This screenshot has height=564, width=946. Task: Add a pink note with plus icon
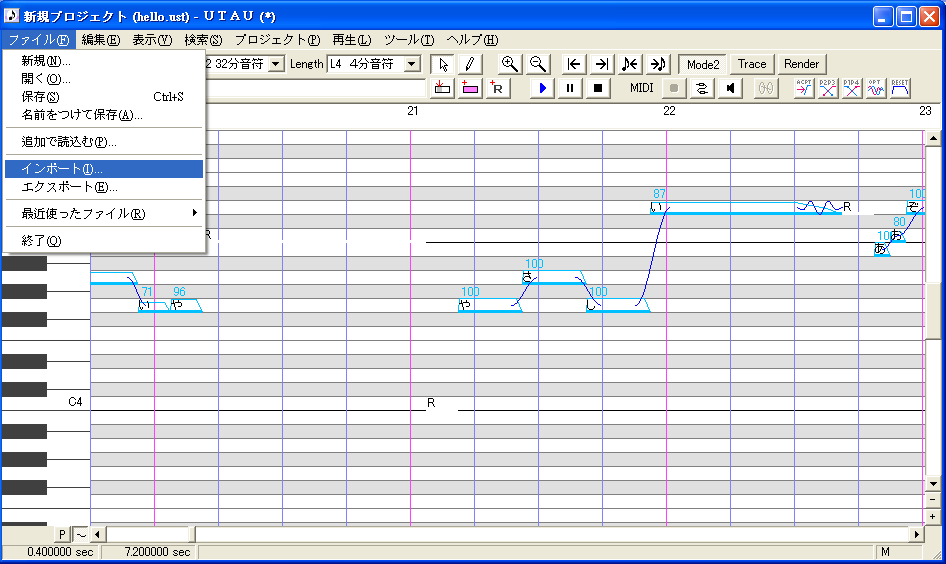pos(469,88)
